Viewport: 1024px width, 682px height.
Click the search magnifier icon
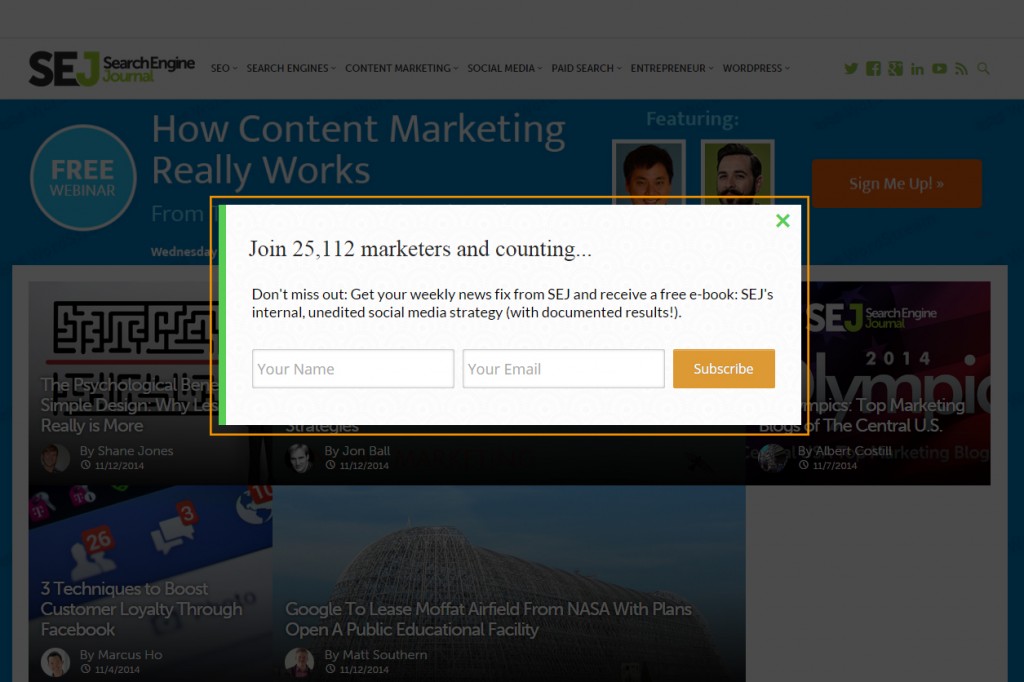click(x=983, y=69)
